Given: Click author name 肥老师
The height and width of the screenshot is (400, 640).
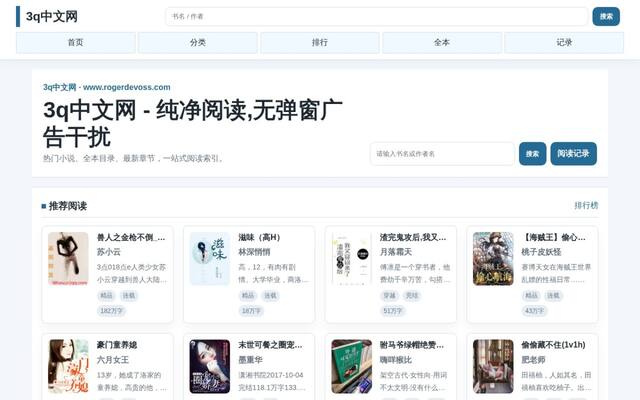Looking at the screenshot, I should pyautogui.click(x=533, y=360).
